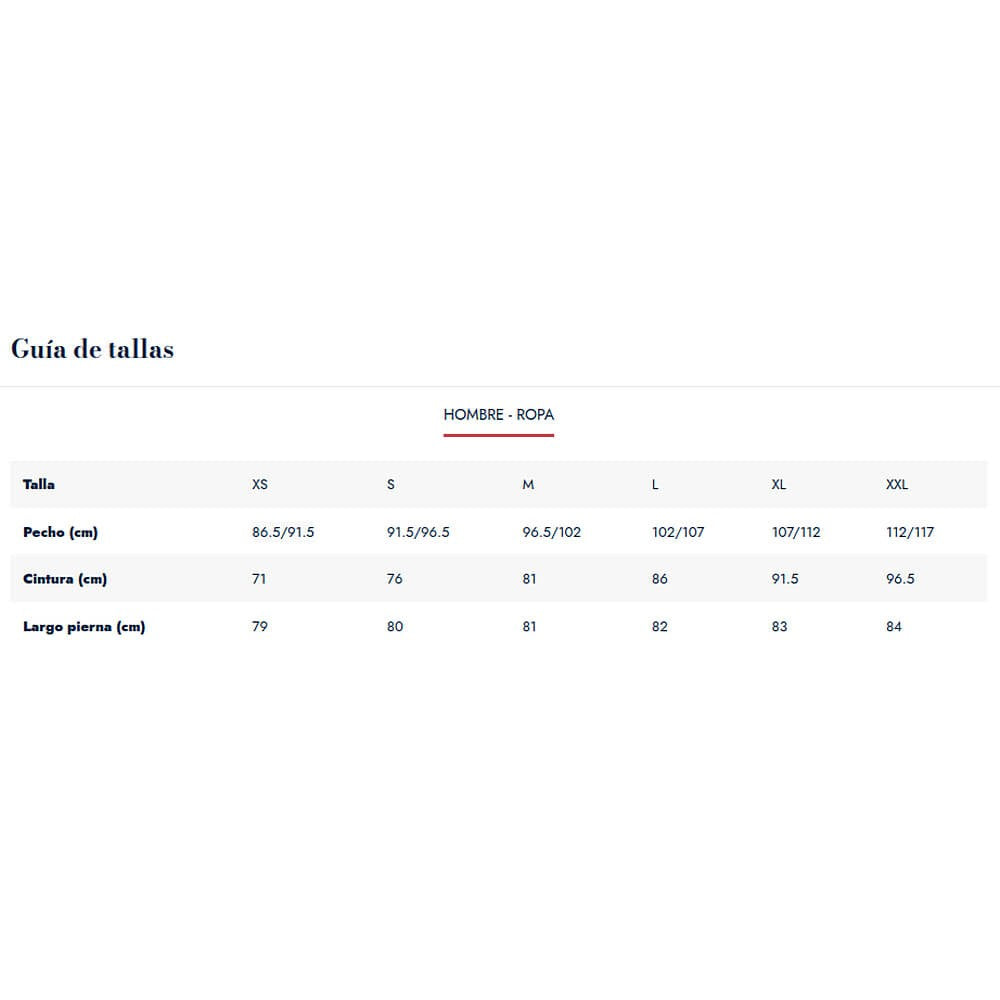Image resolution: width=1000 pixels, height=1000 pixels.
Task: Click chest value 86.5/91.5
Action: [x=283, y=532]
